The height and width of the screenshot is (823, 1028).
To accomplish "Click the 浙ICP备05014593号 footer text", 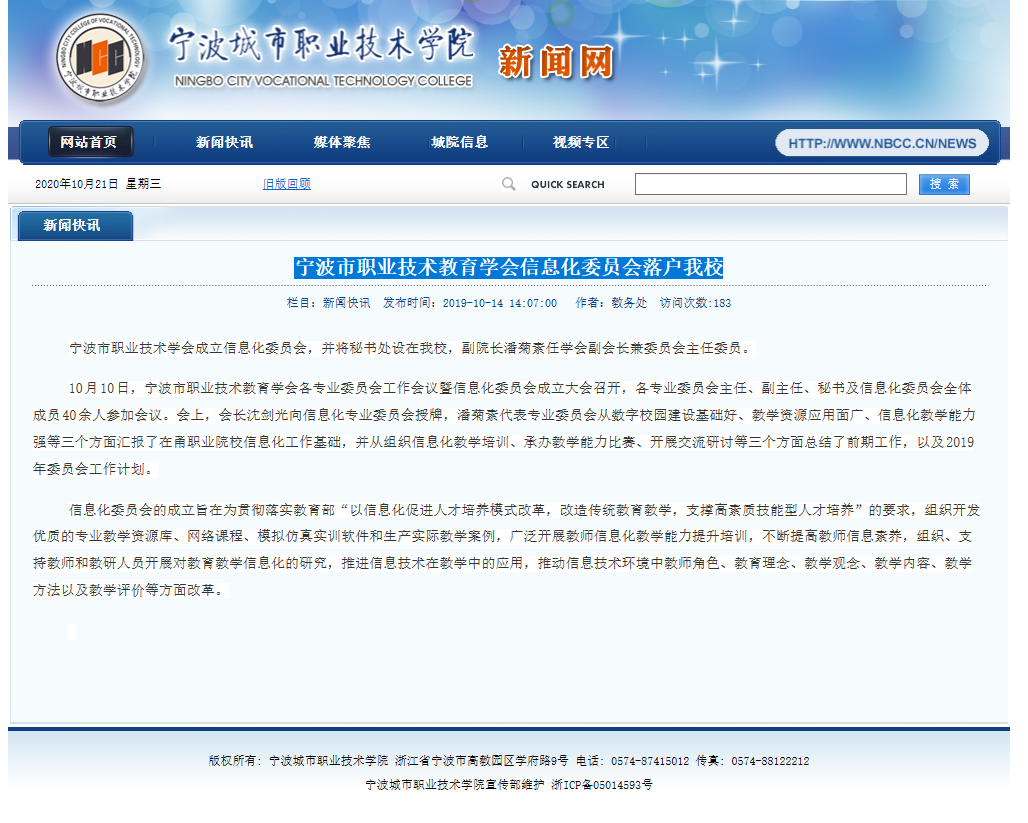I will pos(602,785).
